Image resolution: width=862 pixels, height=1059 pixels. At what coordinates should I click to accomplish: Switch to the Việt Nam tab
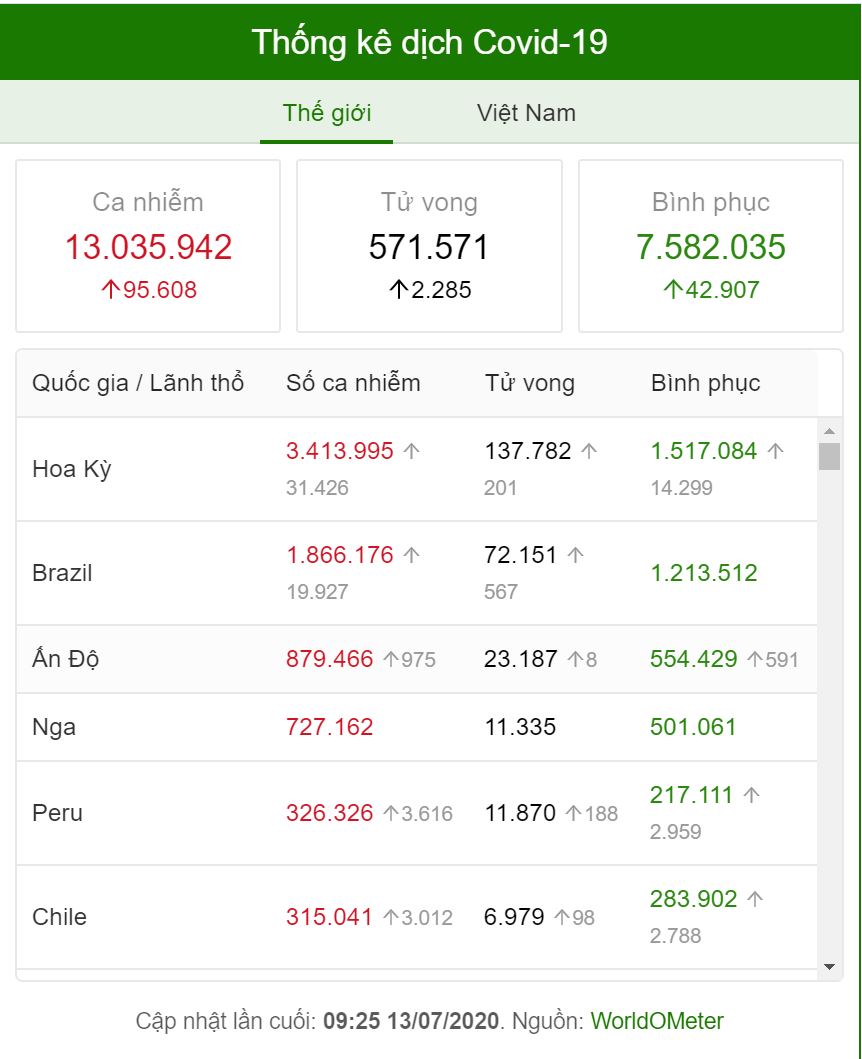(x=526, y=113)
